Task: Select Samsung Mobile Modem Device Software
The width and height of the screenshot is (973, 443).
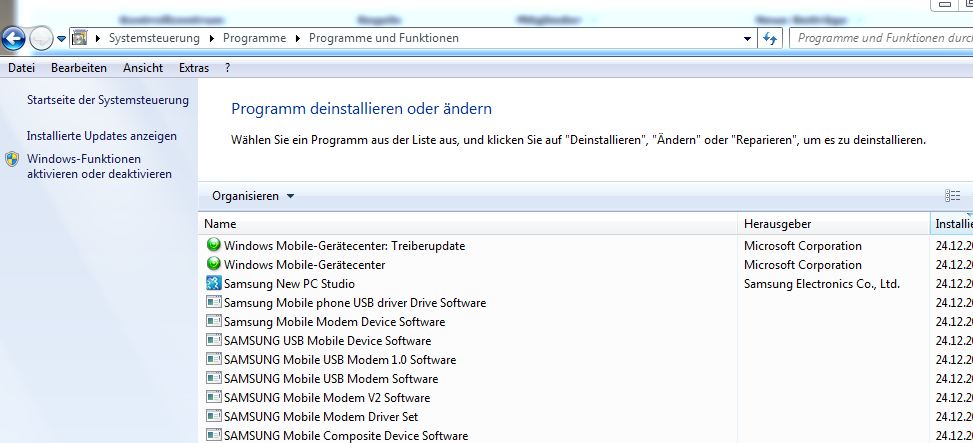Action: pyautogui.click(x=334, y=322)
